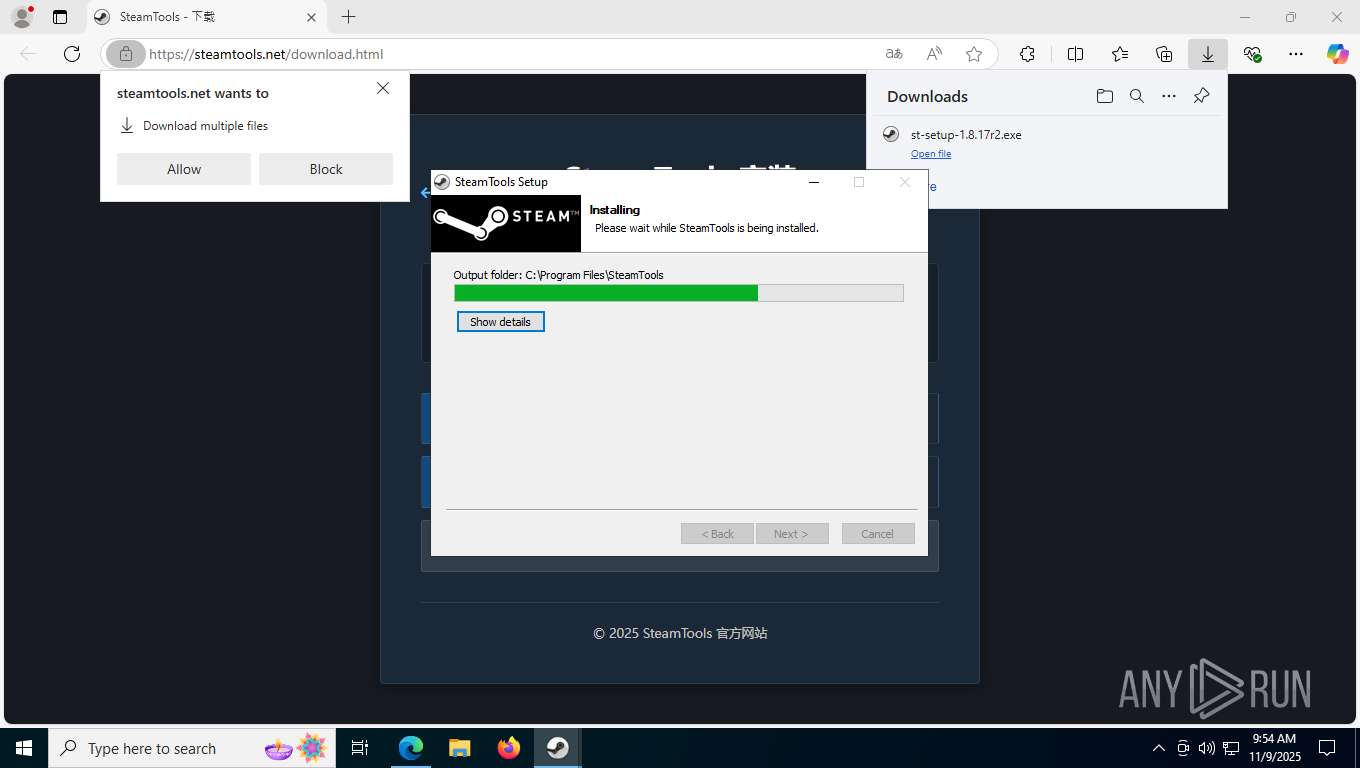This screenshot has width=1360, height=768.
Task: Open the notification center icon
Action: click(1327, 748)
